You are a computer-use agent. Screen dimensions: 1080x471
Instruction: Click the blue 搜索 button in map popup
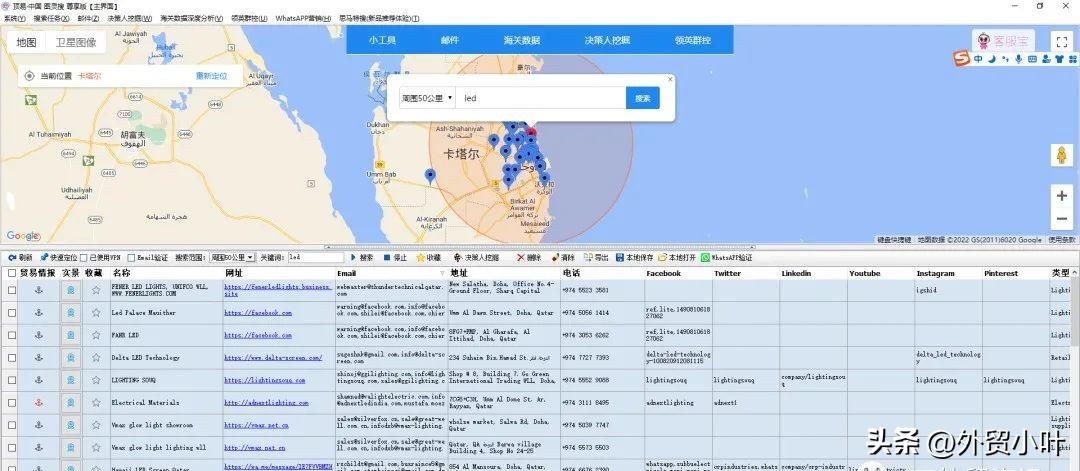[642, 98]
